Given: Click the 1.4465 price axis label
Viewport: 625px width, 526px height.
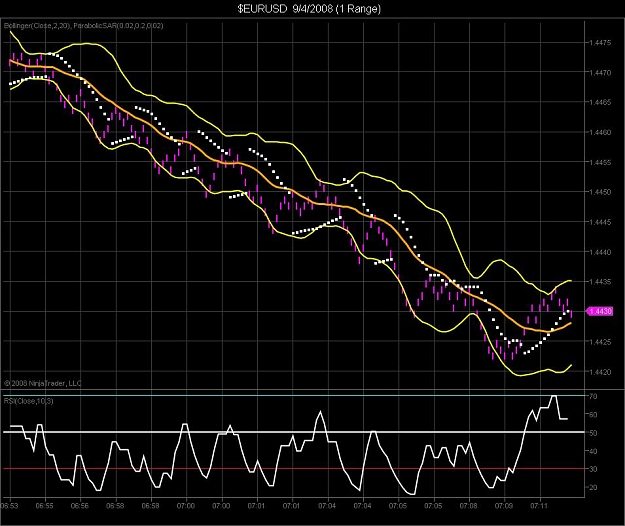Looking at the screenshot, I should coord(600,102).
